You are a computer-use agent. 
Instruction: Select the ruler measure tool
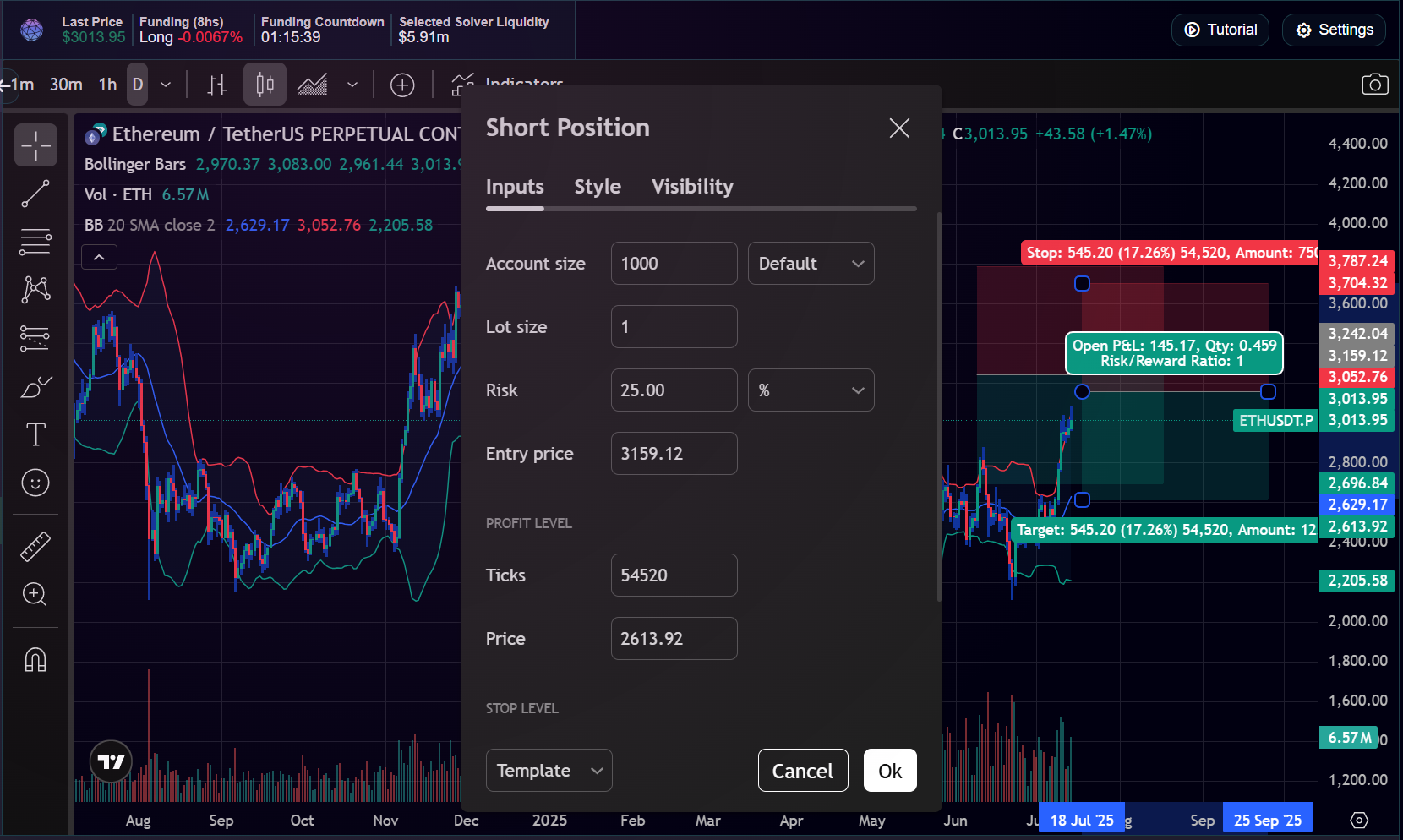(x=35, y=547)
